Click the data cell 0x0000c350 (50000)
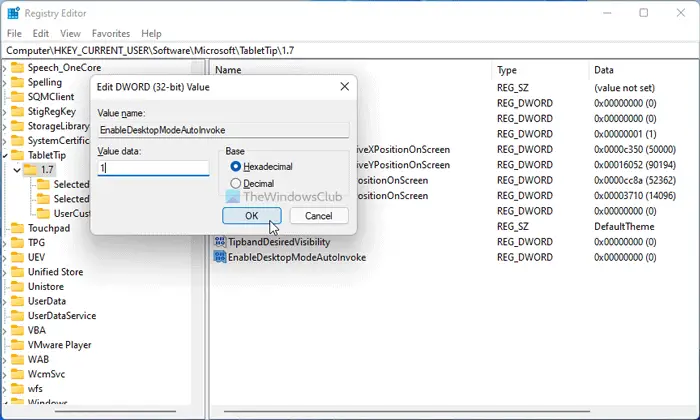The height and width of the screenshot is (420, 700). 635,150
